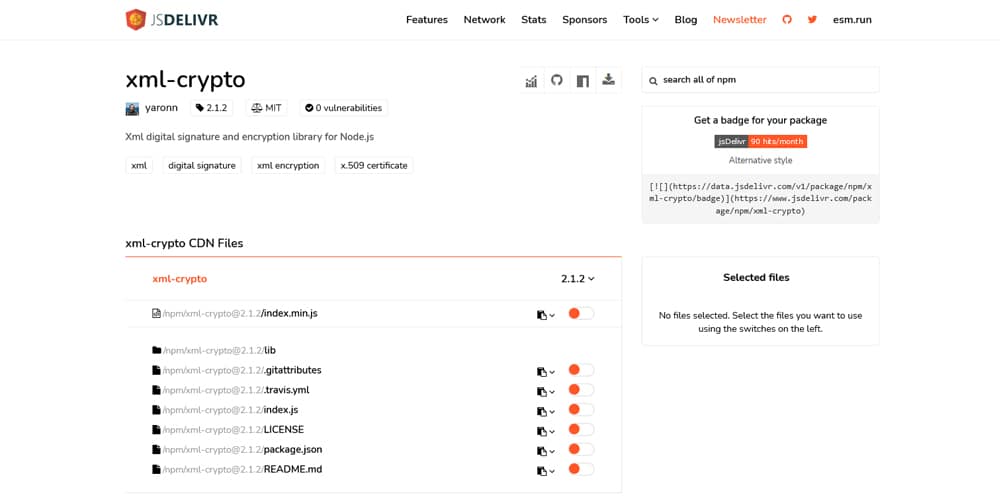Toggle the switch for package.json
This screenshot has height=500, width=1000.
(580, 450)
